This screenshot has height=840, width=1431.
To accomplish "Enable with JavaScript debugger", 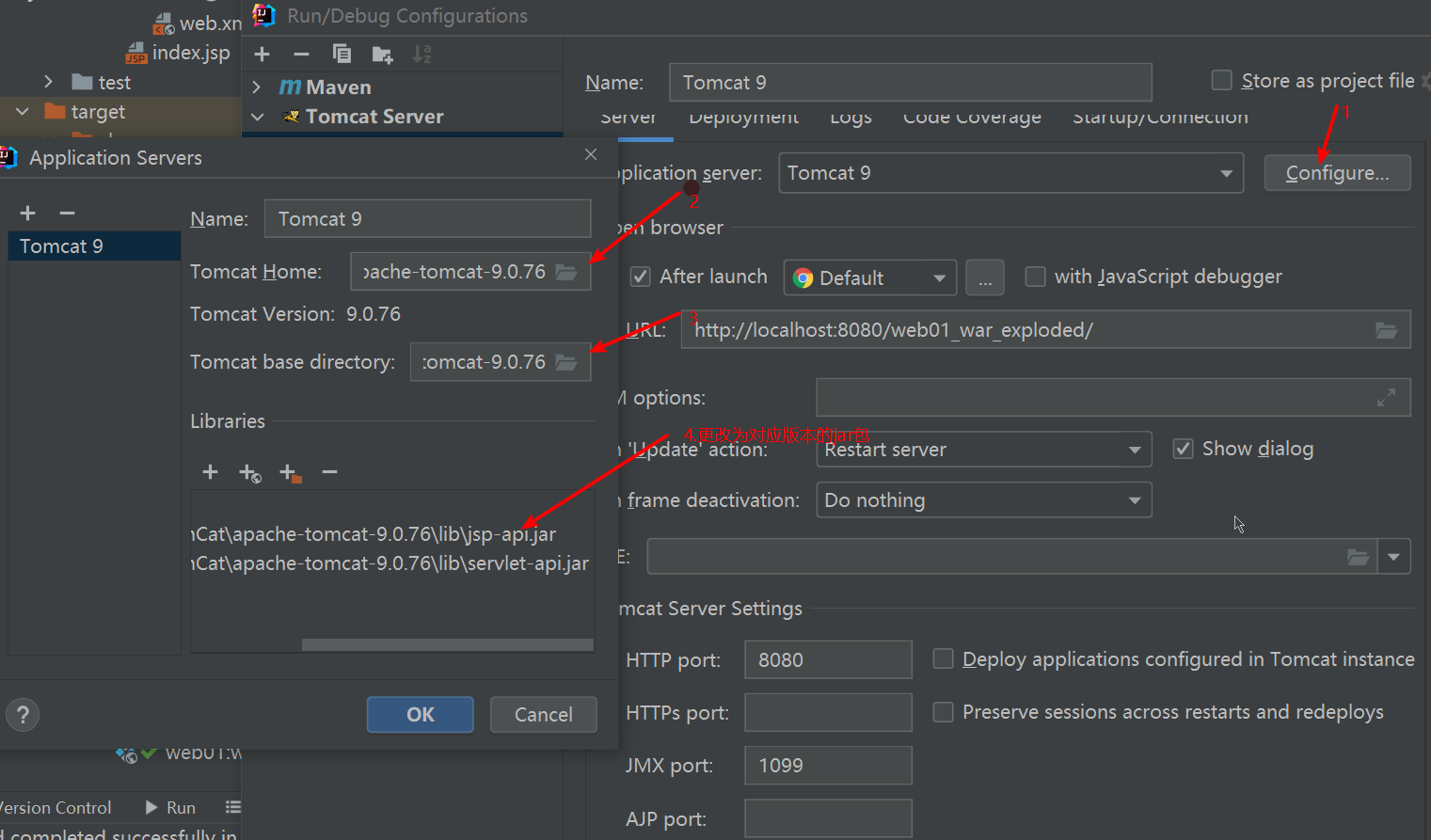I will coord(1035,277).
